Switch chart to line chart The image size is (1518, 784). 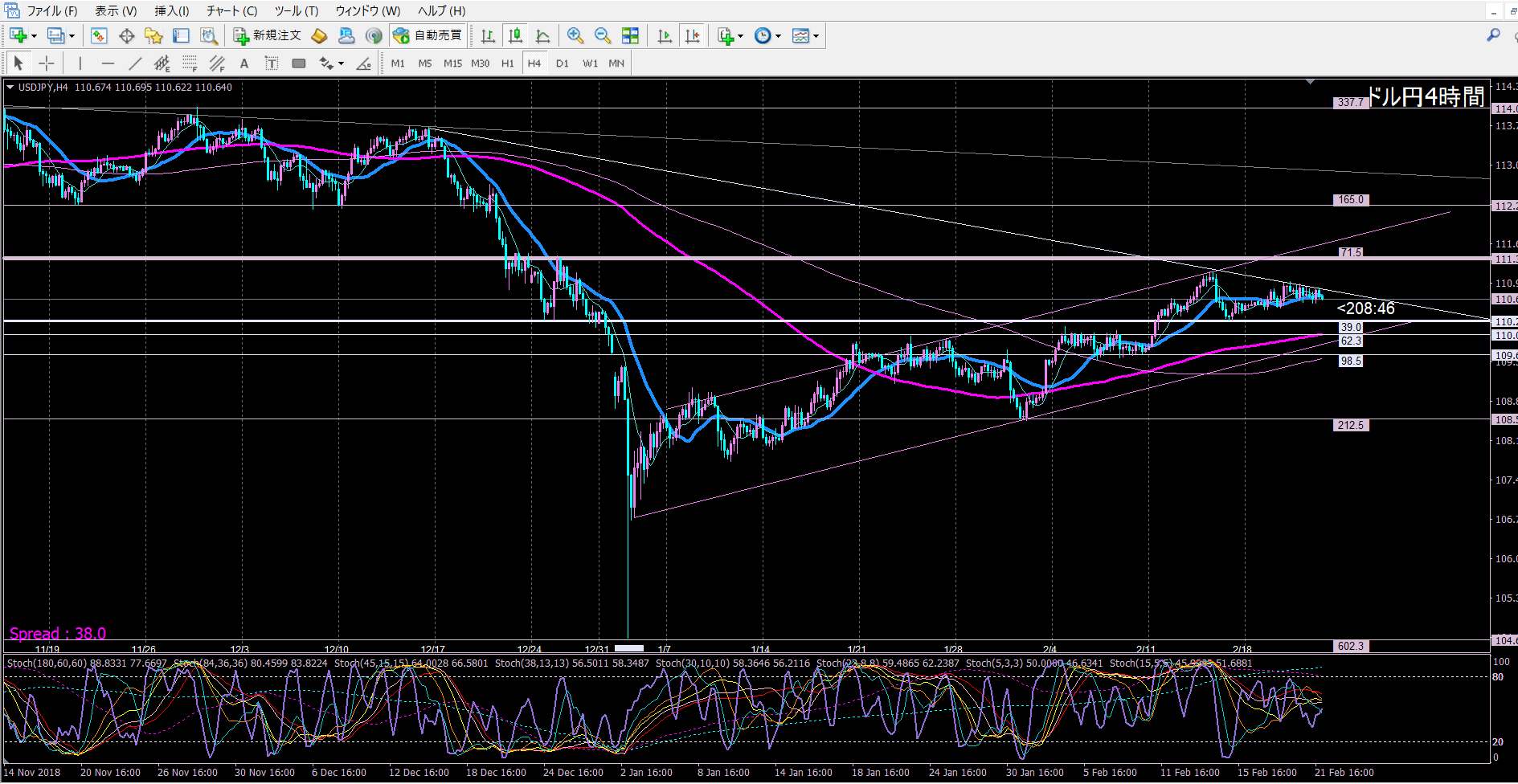[542, 35]
